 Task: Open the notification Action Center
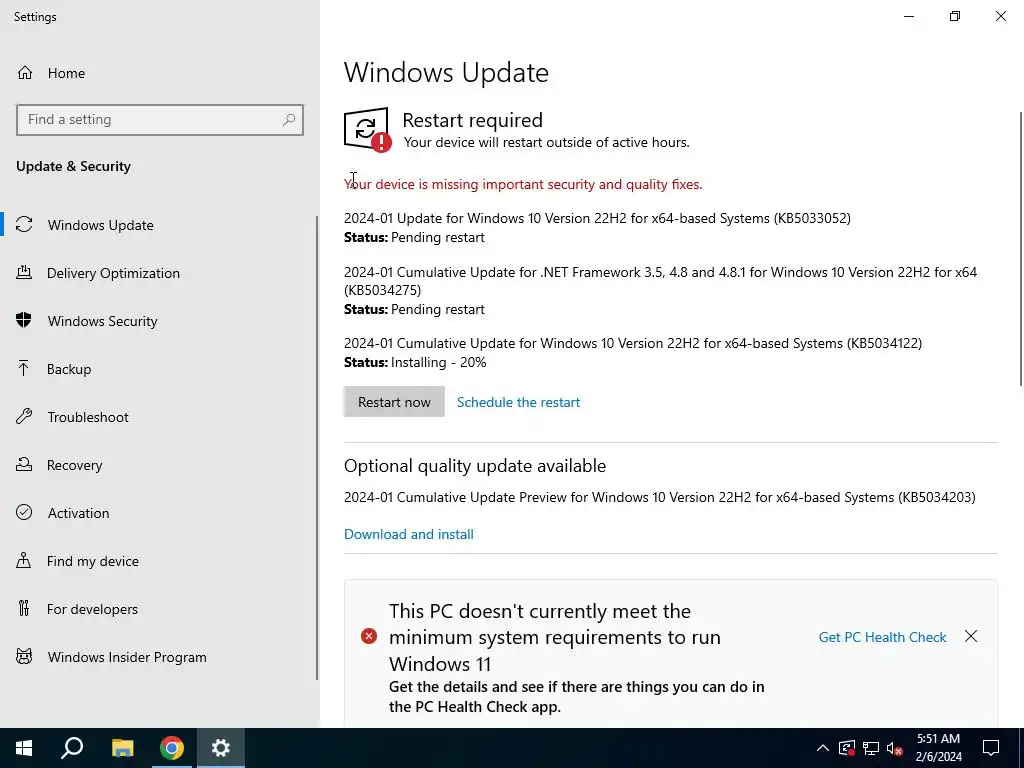(991, 748)
